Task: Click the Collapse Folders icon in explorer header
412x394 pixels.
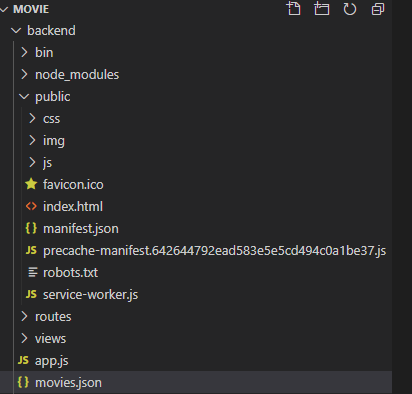Action: point(378,9)
